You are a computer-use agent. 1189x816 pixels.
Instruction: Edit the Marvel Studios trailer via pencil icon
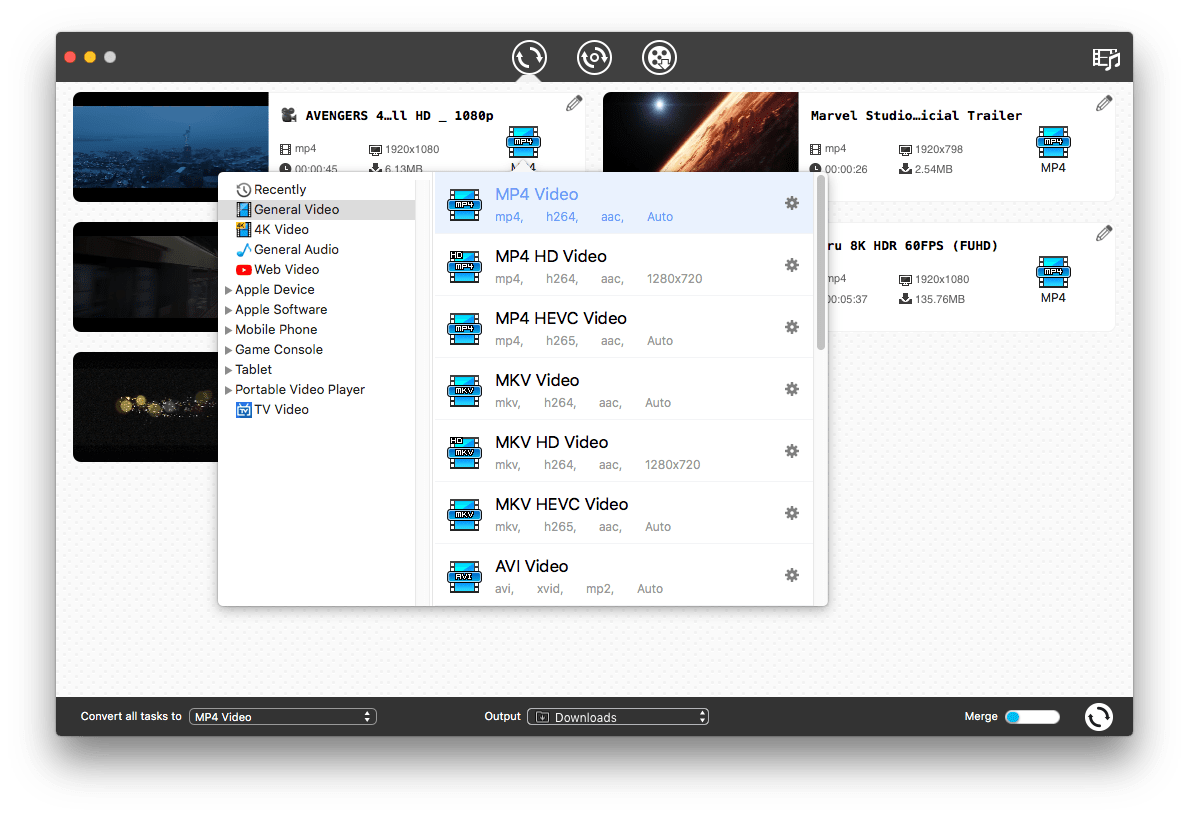pos(1103,102)
